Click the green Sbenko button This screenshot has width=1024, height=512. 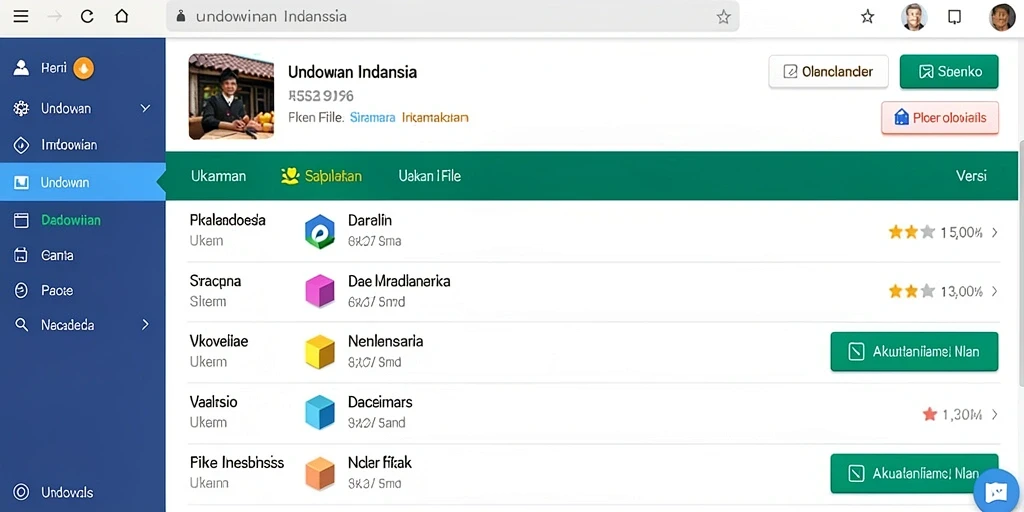949,72
